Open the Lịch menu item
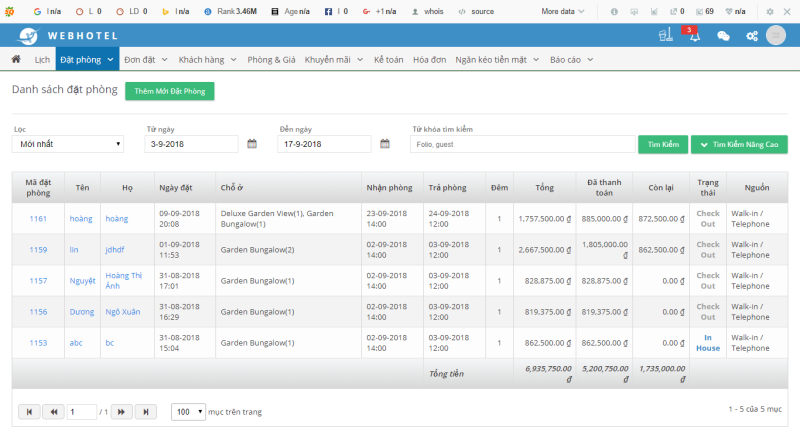 (42, 60)
